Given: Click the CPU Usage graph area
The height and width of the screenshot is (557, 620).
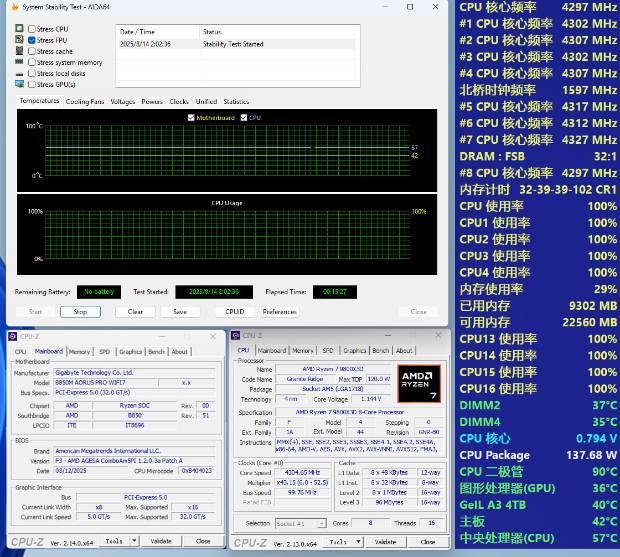Looking at the screenshot, I should pyautogui.click(x=227, y=234).
